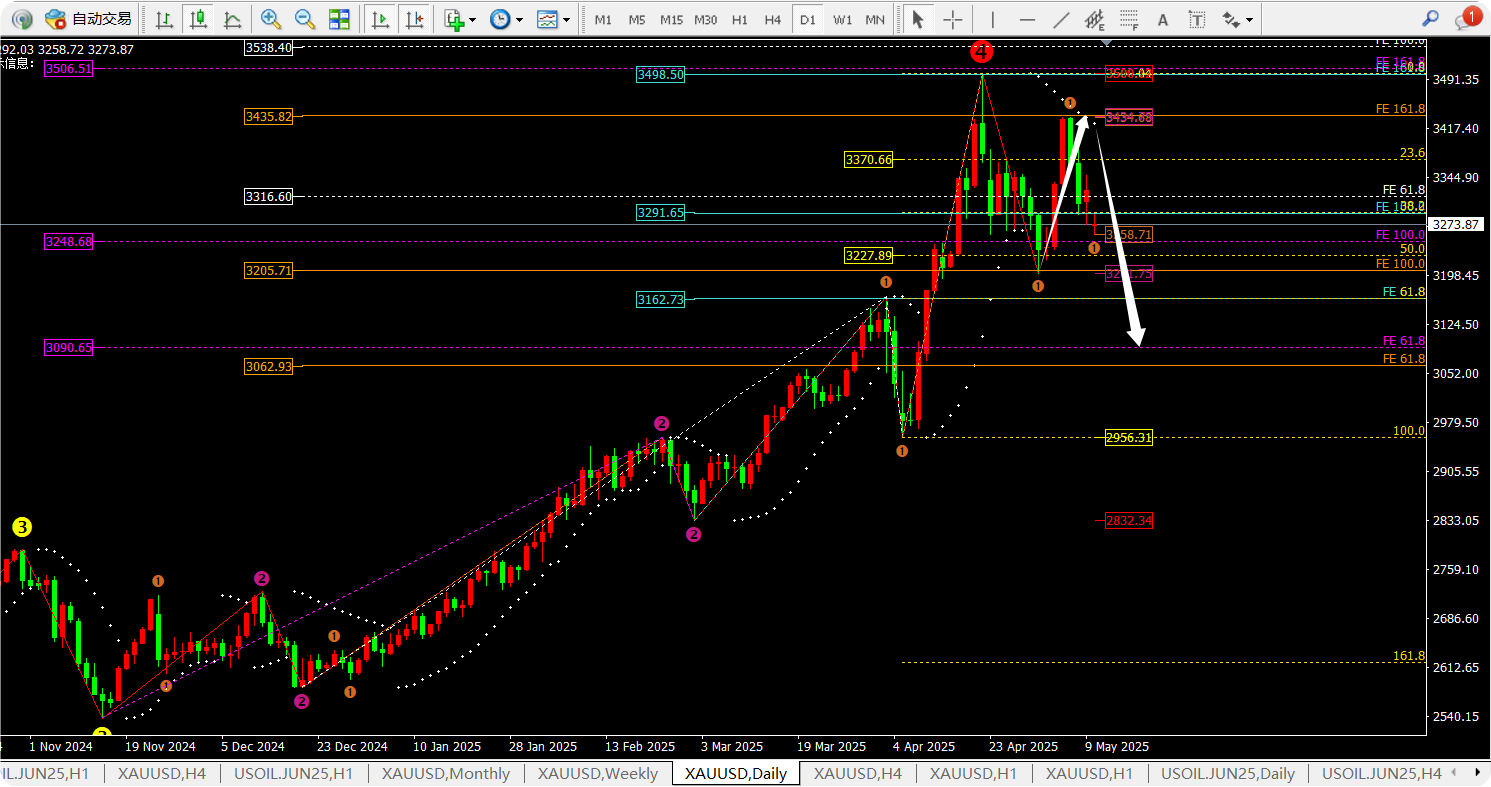Toggle the Chart Shift option
This screenshot has height=787, width=1491.
pyautogui.click(x=413, y=19)
